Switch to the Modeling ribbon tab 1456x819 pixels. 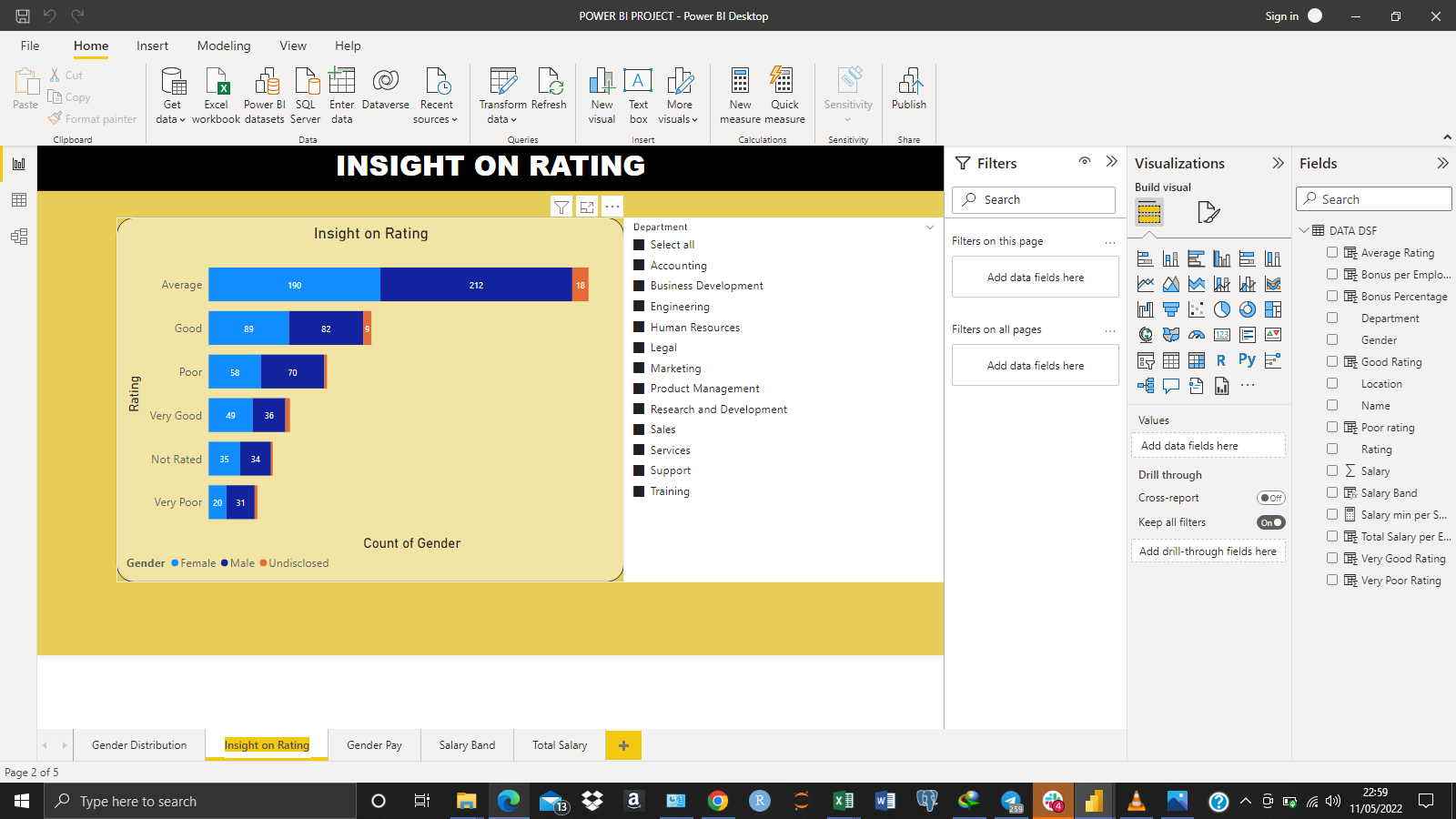pos(223,45)
